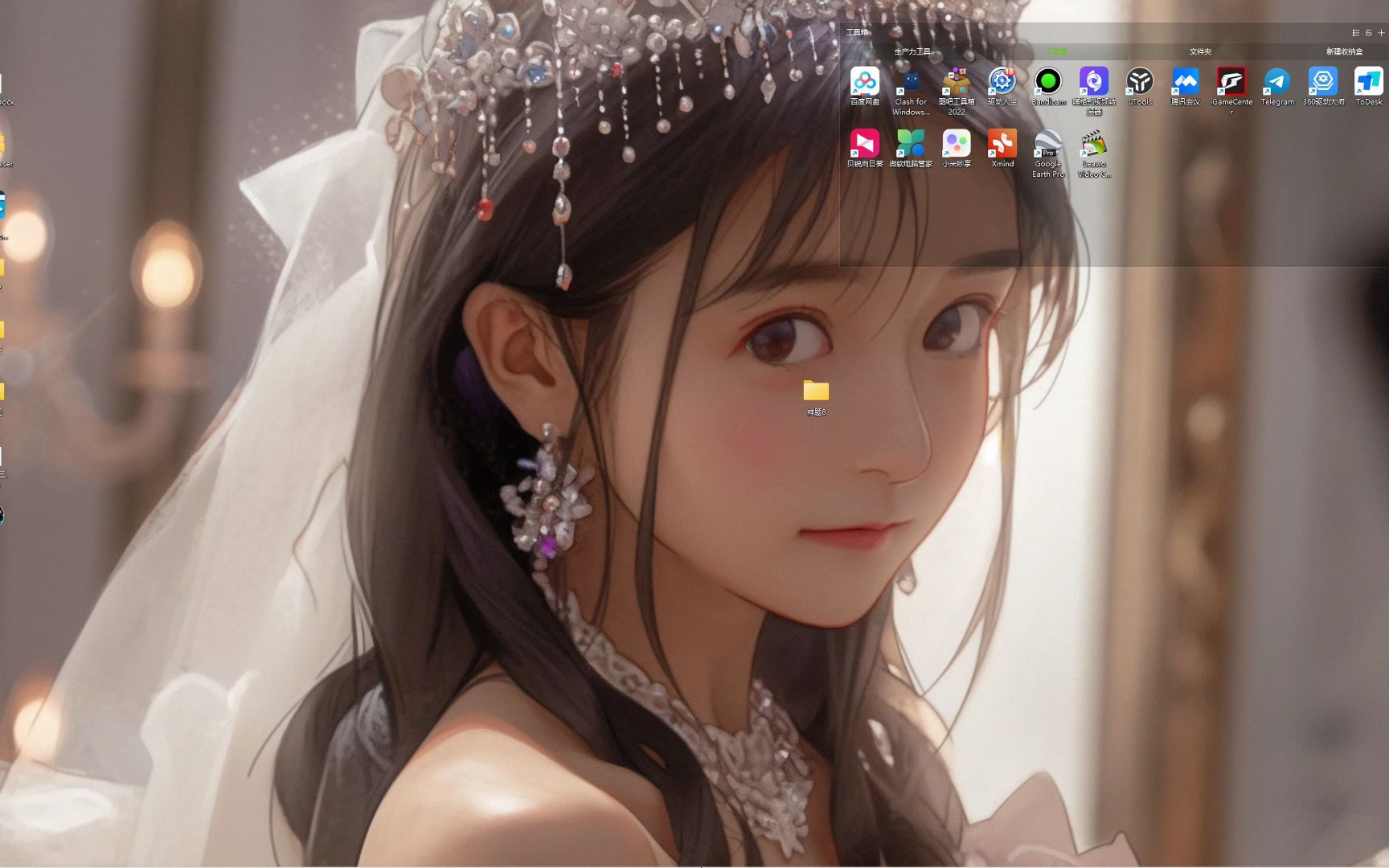Switch to 生产力工具 tab

click(x=912, y=51)
